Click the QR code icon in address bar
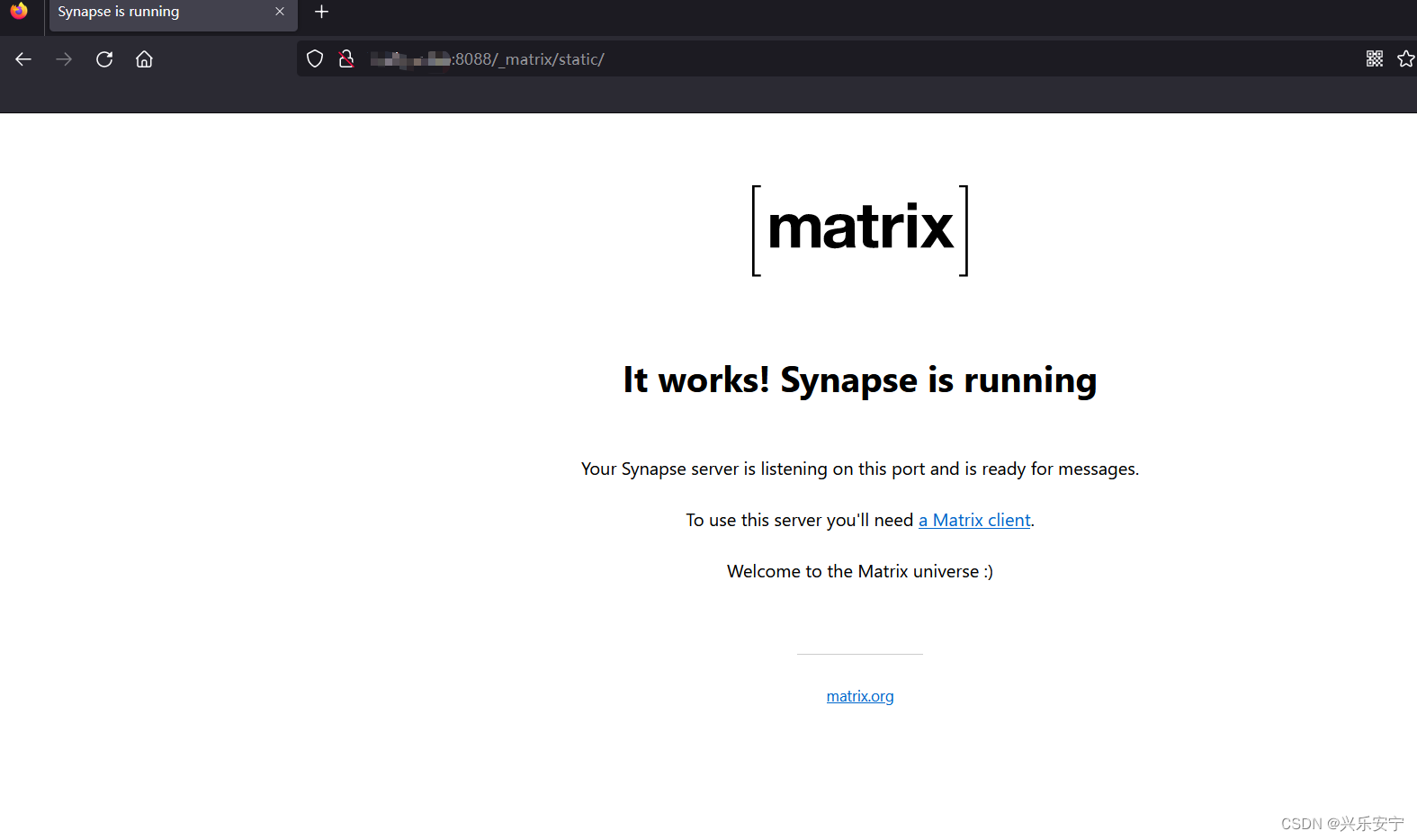1417x840 pixels. (x=1374, y=59)
